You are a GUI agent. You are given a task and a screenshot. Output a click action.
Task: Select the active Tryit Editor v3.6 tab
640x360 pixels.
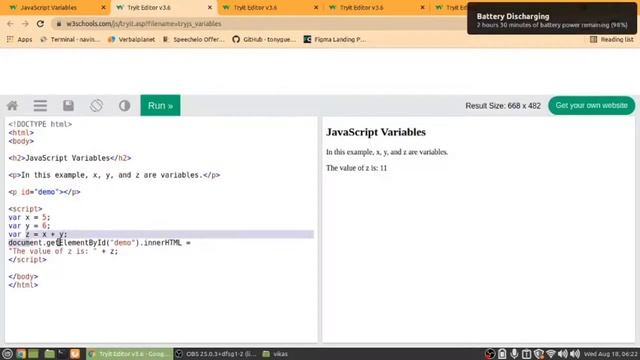(x=163, y=7)
